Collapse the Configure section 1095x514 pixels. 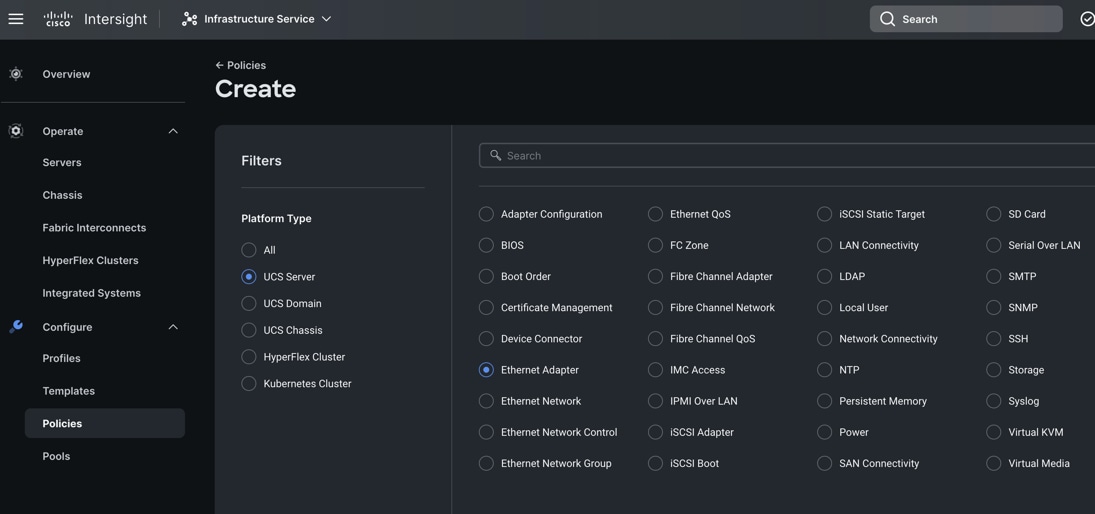click(x=173, y=327)
